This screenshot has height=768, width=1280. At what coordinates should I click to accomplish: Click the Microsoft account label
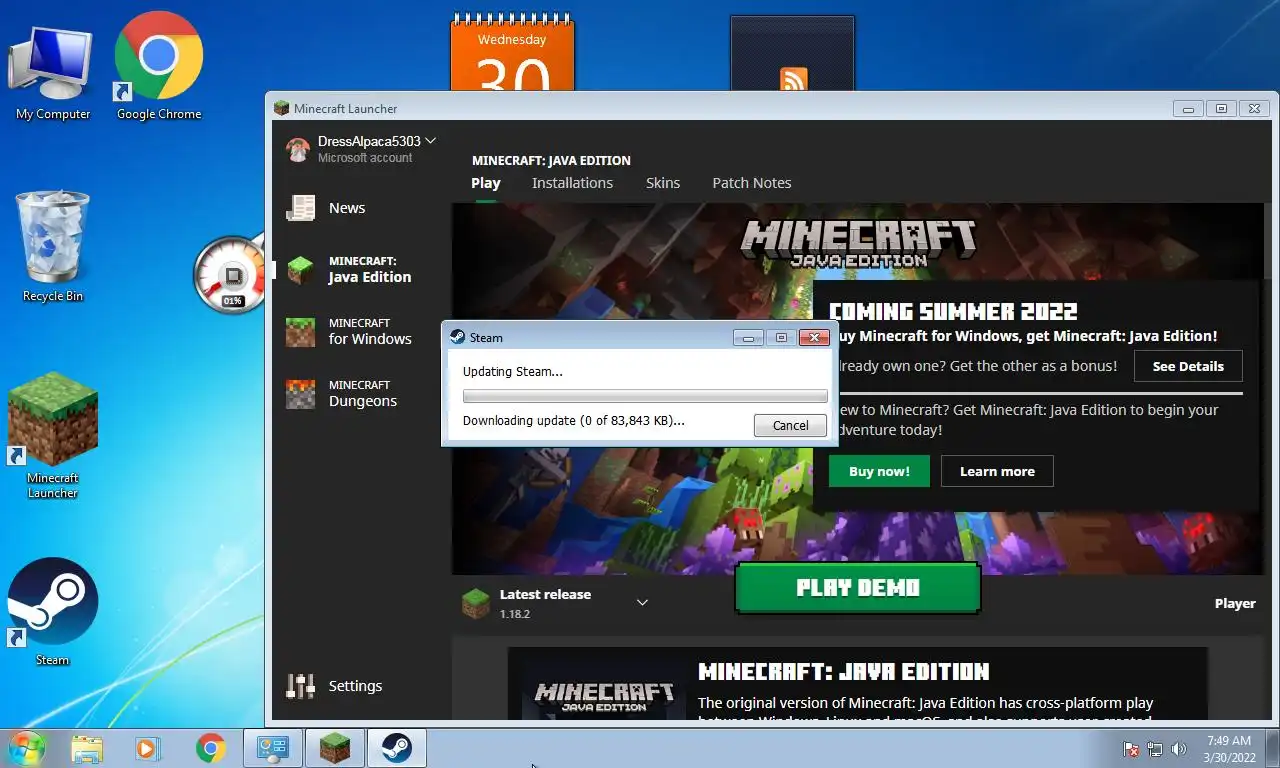click(x=365, y=158)
